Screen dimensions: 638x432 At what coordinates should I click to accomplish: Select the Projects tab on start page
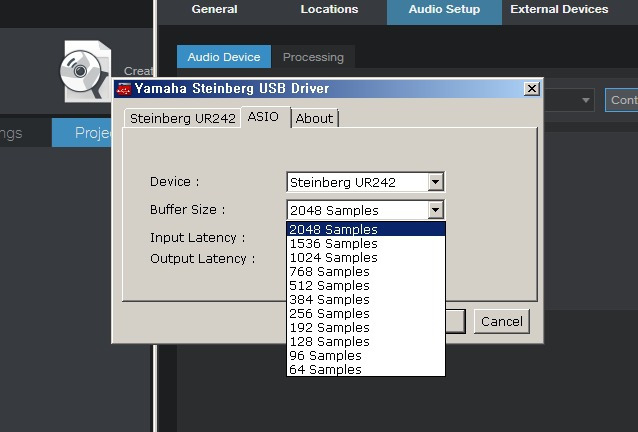(82, 133)
